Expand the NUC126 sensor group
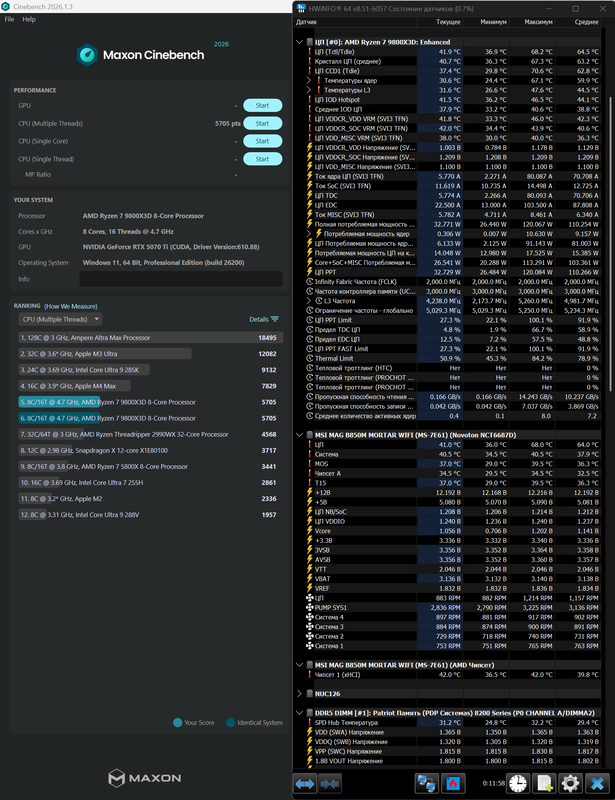Viewport: 615px width, 800px height. coord(300,694)
